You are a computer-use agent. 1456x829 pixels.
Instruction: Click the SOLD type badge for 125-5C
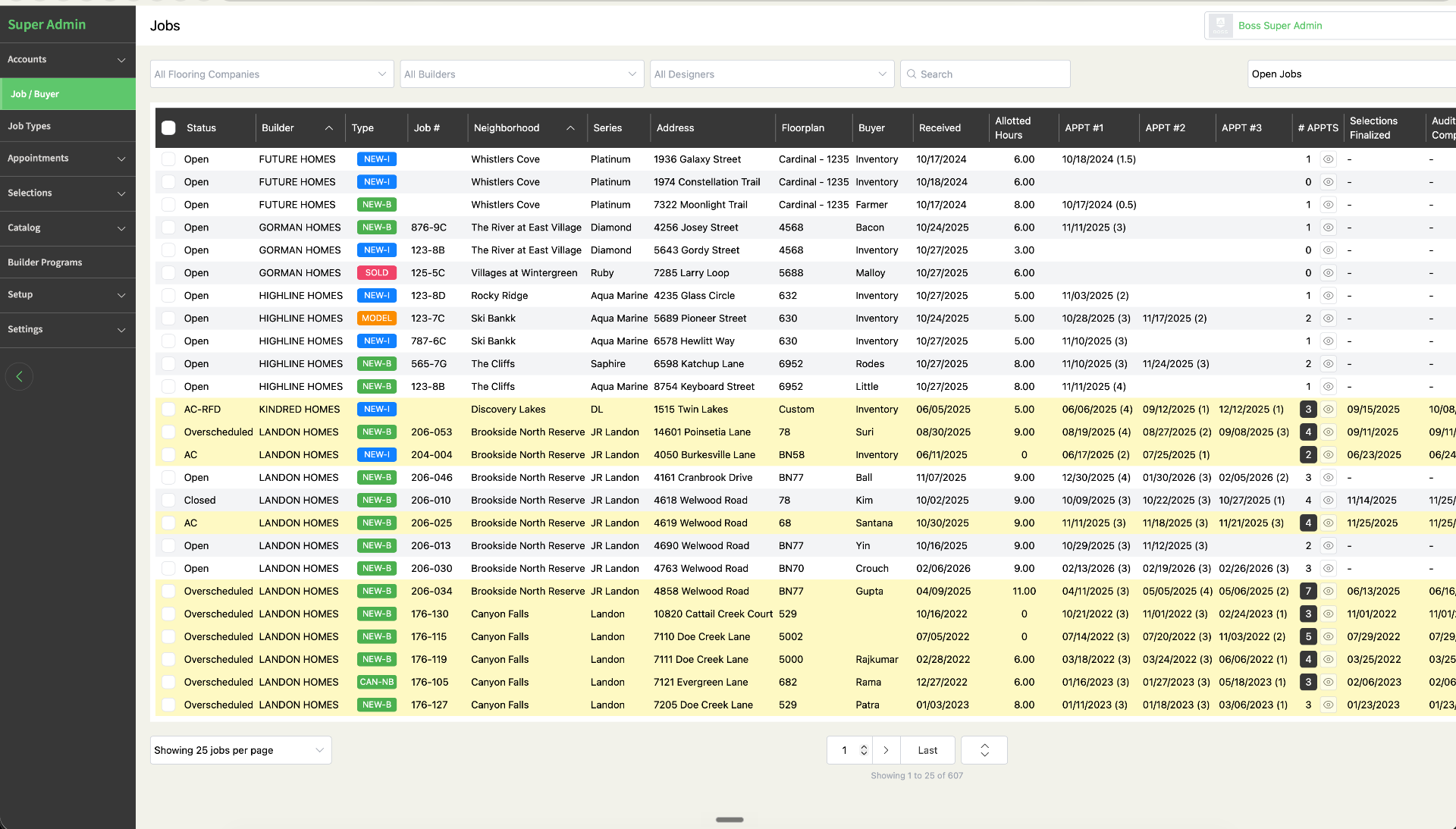pos(377,273)
